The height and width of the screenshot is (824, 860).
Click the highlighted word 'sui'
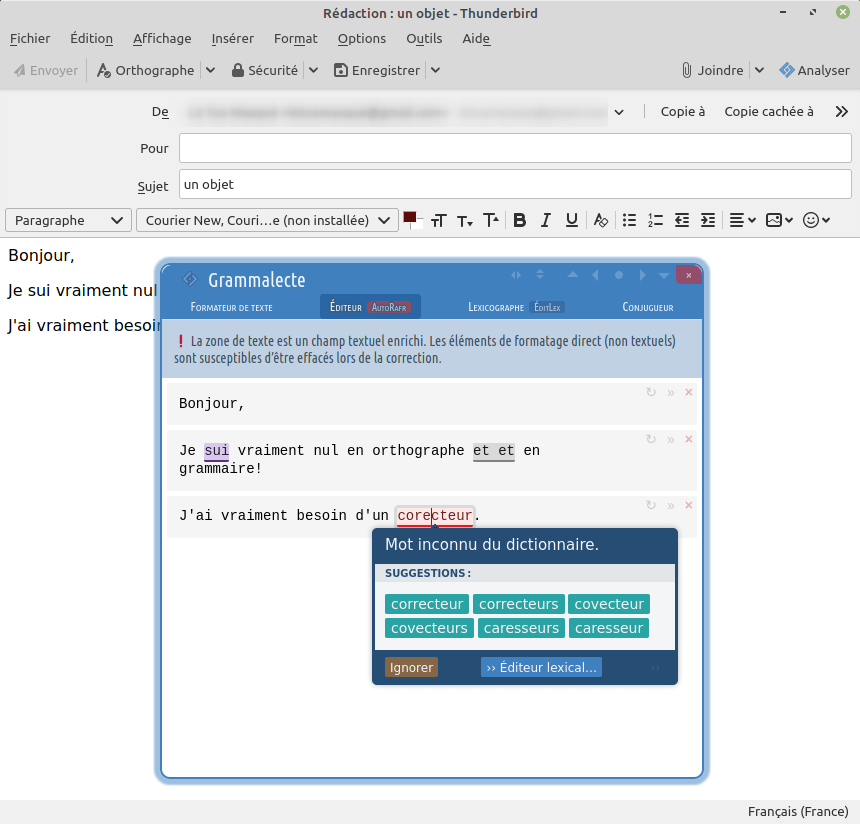(216, 451)
